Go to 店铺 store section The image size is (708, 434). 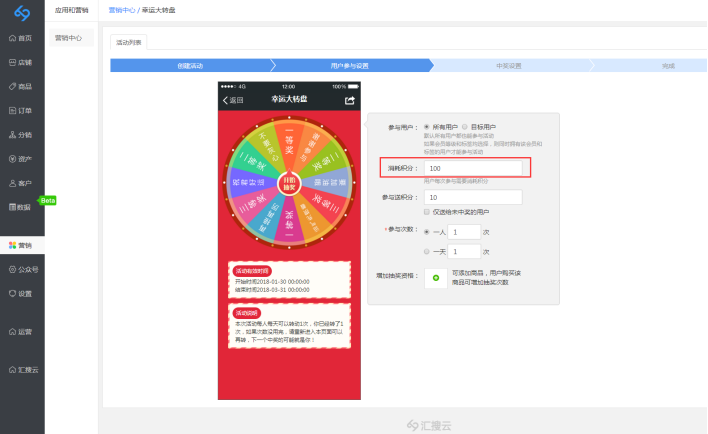21,62
